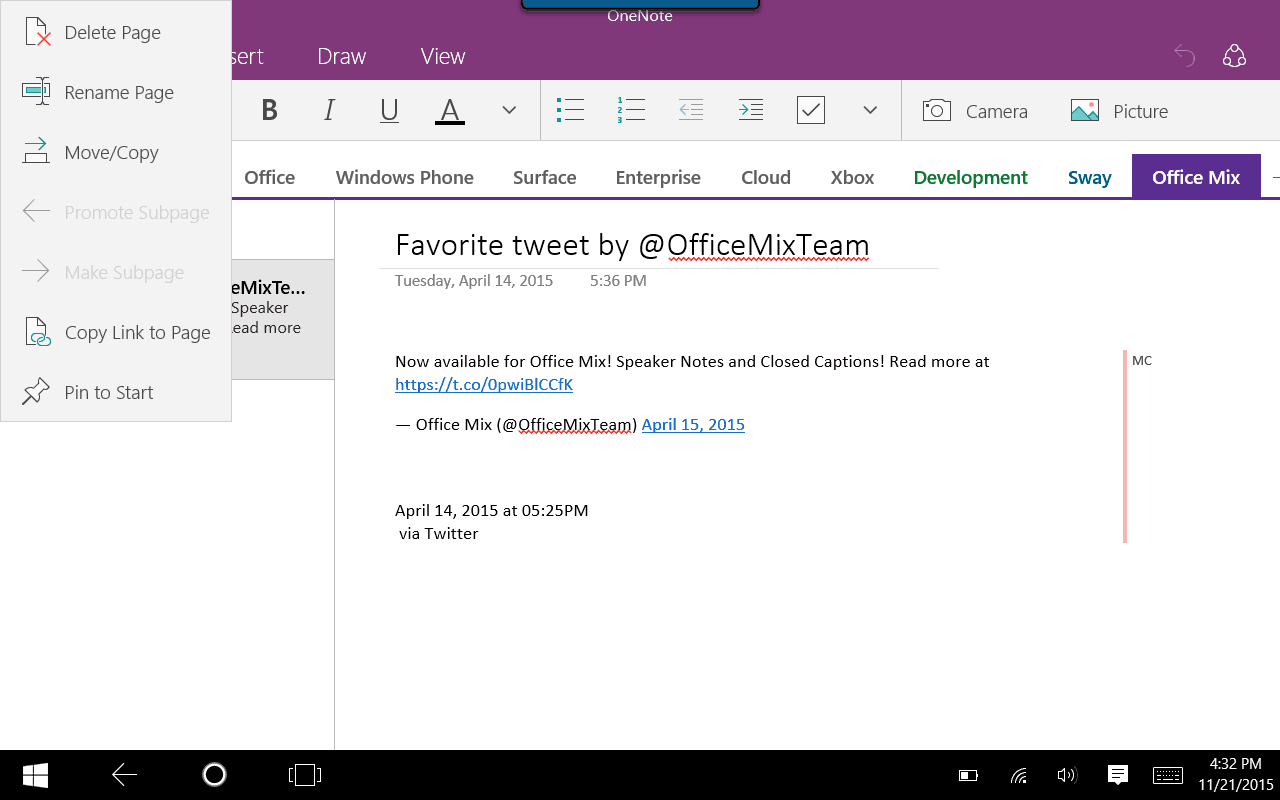Open the touch keyboard icon
This screenshot has height=800, width=1280.
(1168, 775)
